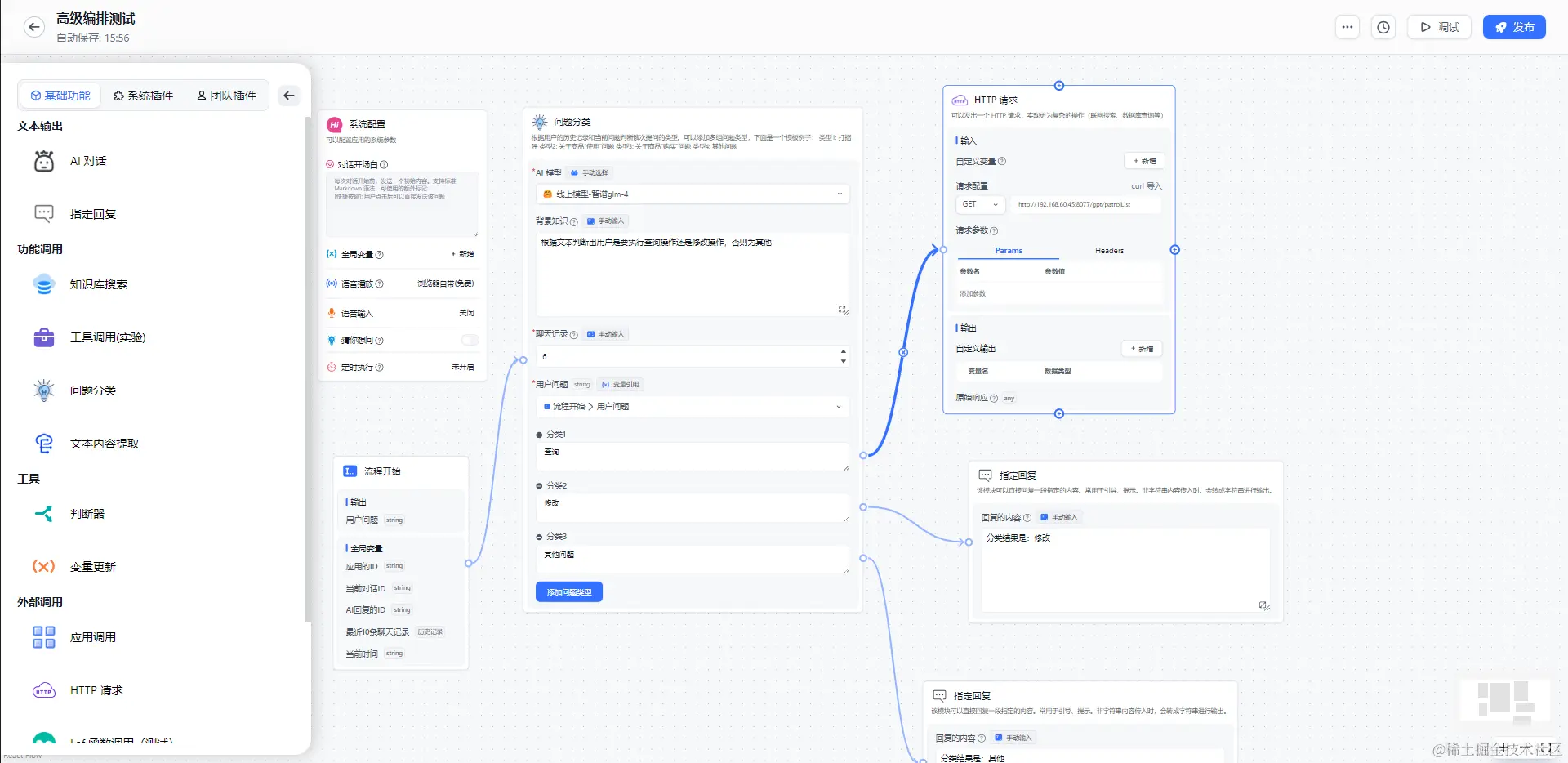Collapse the sidebar with the arrow button
This screenshot has width=1568, height=763.
[x=288, y=96]
